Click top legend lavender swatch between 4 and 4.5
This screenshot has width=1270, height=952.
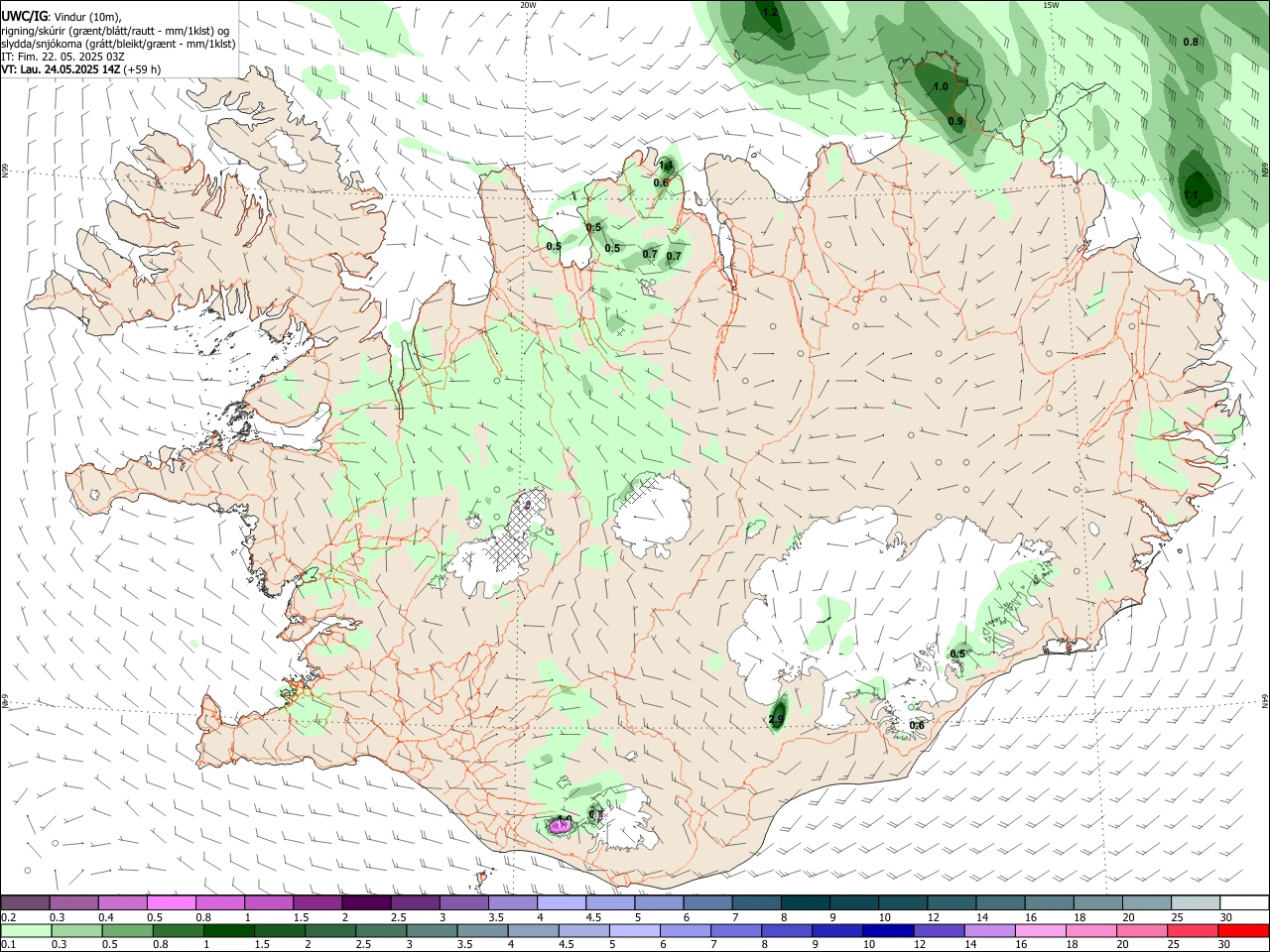[x=562, y=902]
